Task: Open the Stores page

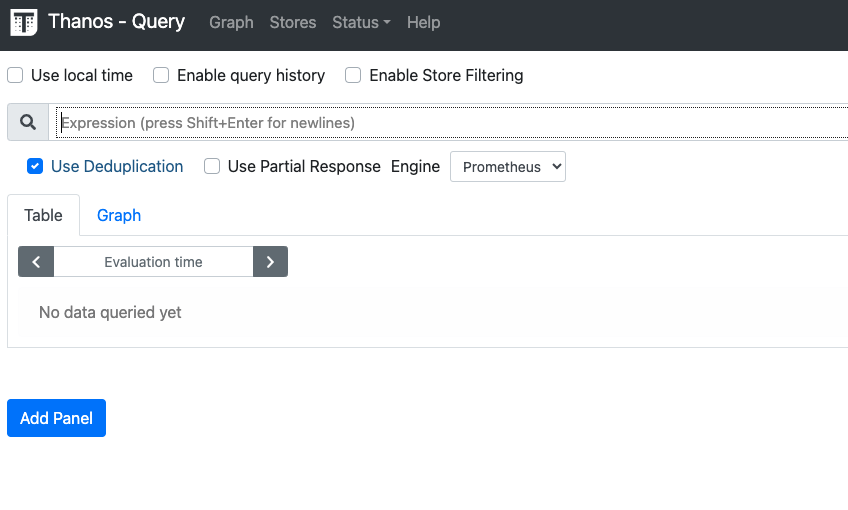Action: click(292, 22)
